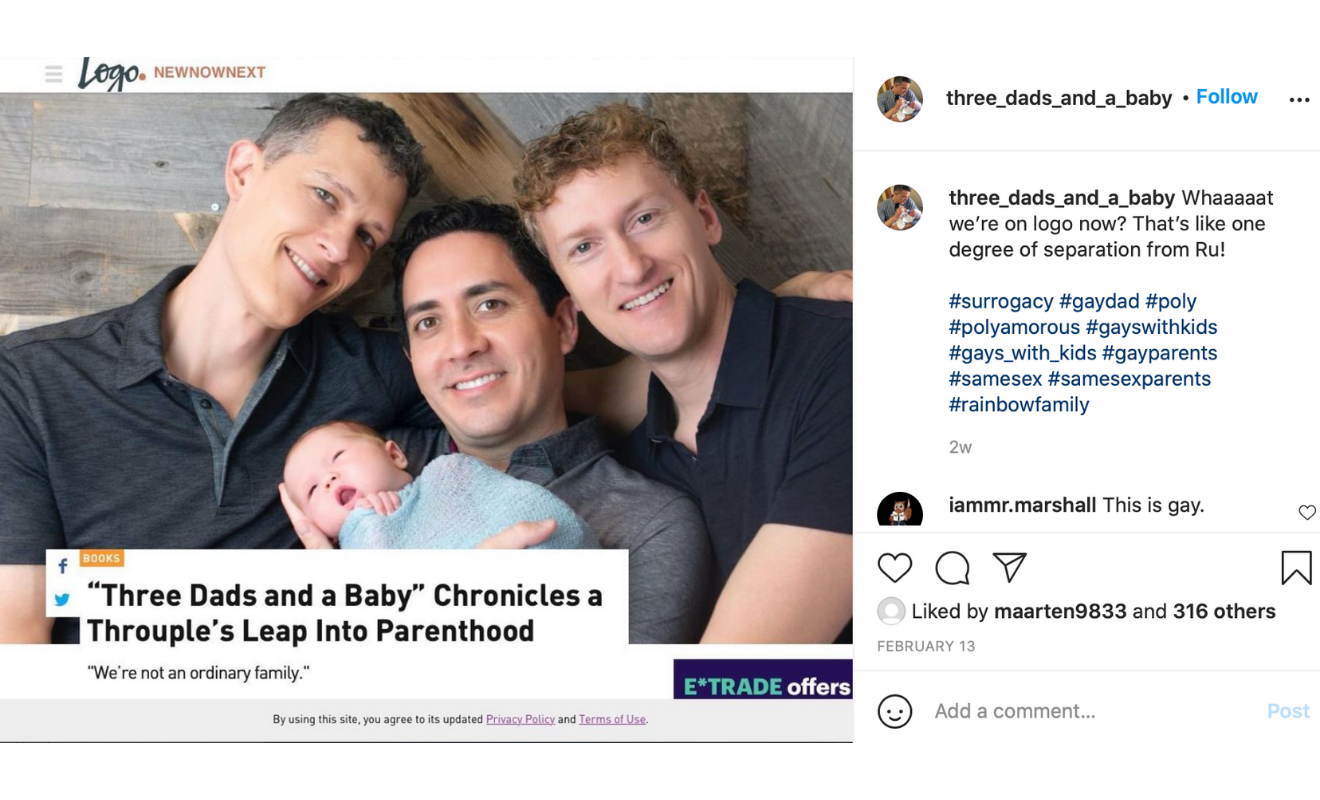The height and width of the screenshot is (800, 1320).
Task: Open the three-dot more options menu
Action: point(1299,100)
